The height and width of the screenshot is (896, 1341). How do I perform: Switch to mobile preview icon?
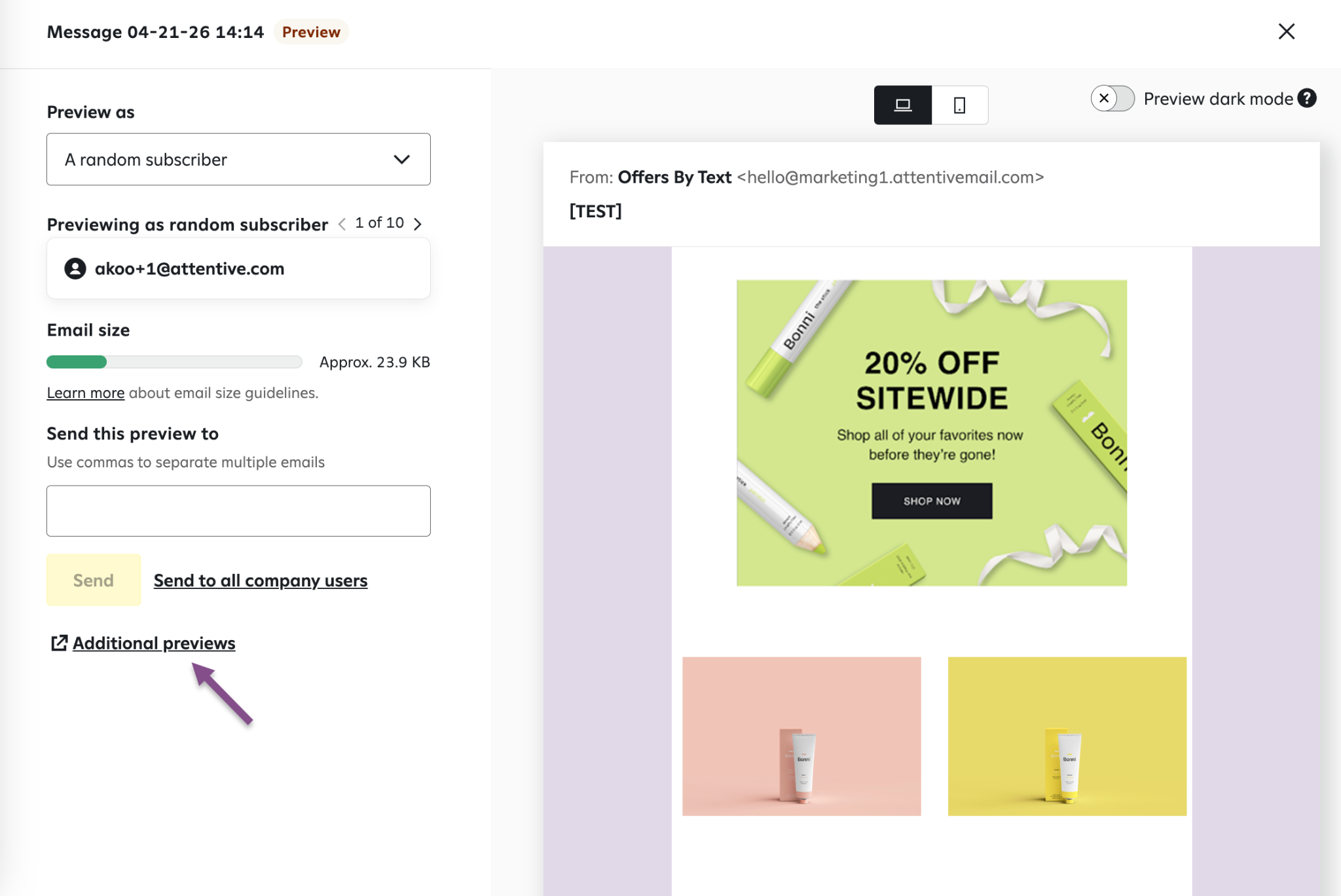[x=959, y=105]
